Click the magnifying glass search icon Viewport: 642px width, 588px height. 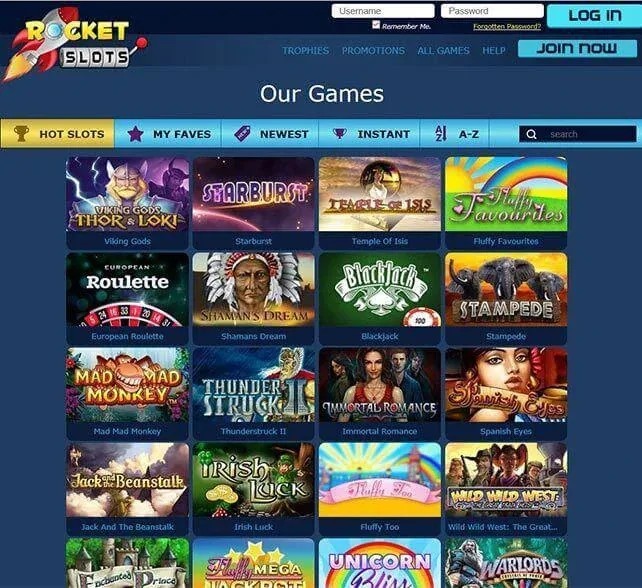[531, 134]
